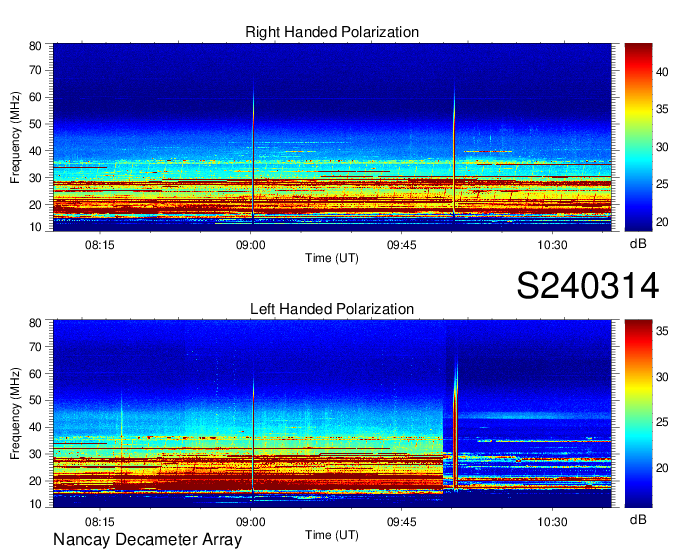The height and width of the screenshot is (552, 680).
Task: Click the 80 MHz tick on the right-handed plot
Action: 36,46
